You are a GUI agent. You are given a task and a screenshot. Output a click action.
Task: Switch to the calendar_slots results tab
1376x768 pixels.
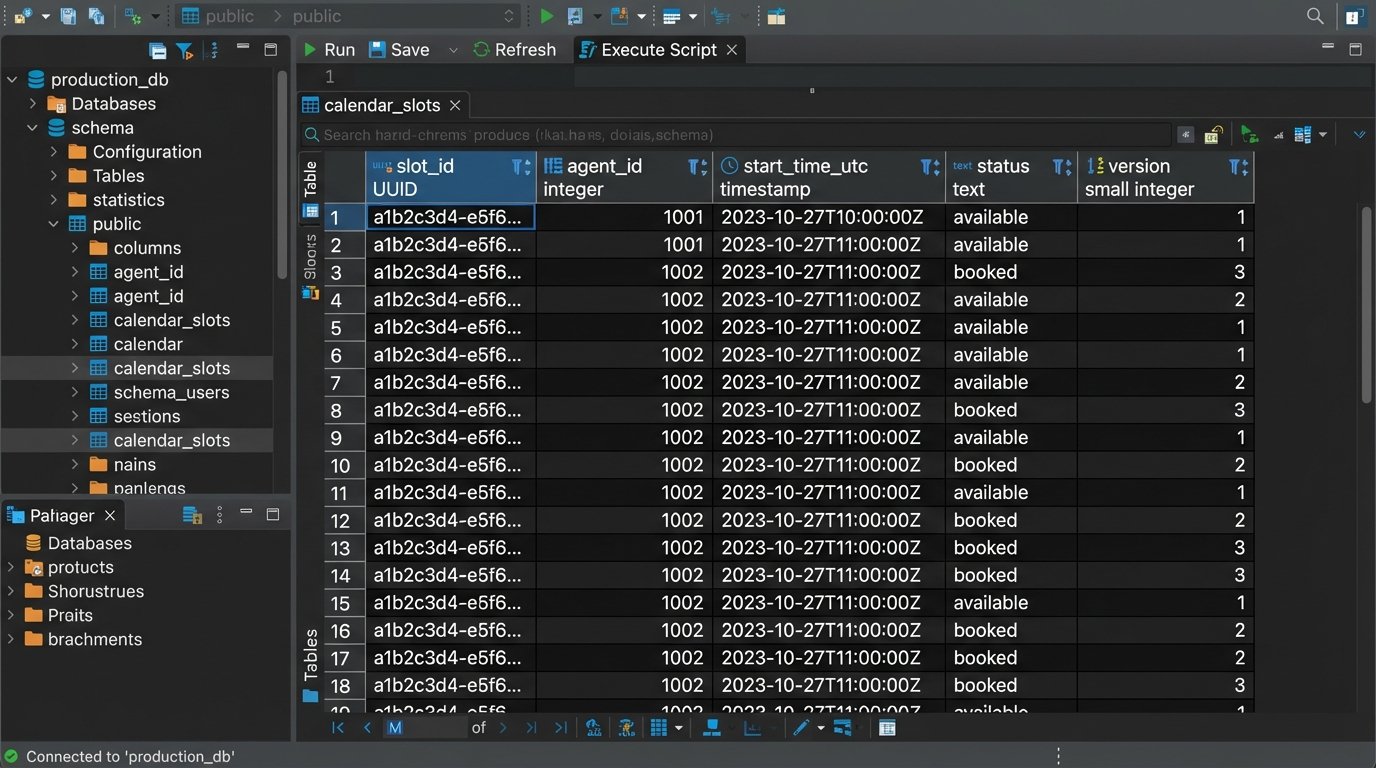382,104
